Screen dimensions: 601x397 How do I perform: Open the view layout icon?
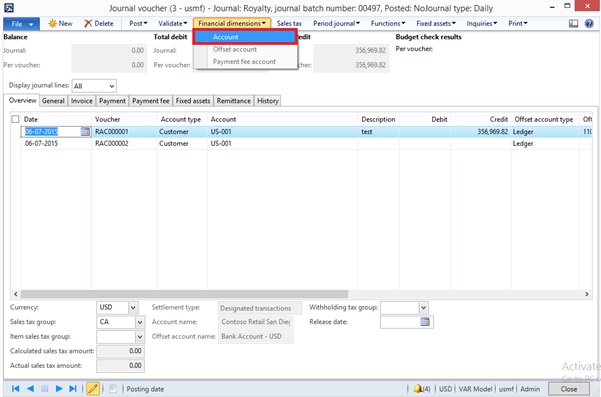click(x=573, y=23)
